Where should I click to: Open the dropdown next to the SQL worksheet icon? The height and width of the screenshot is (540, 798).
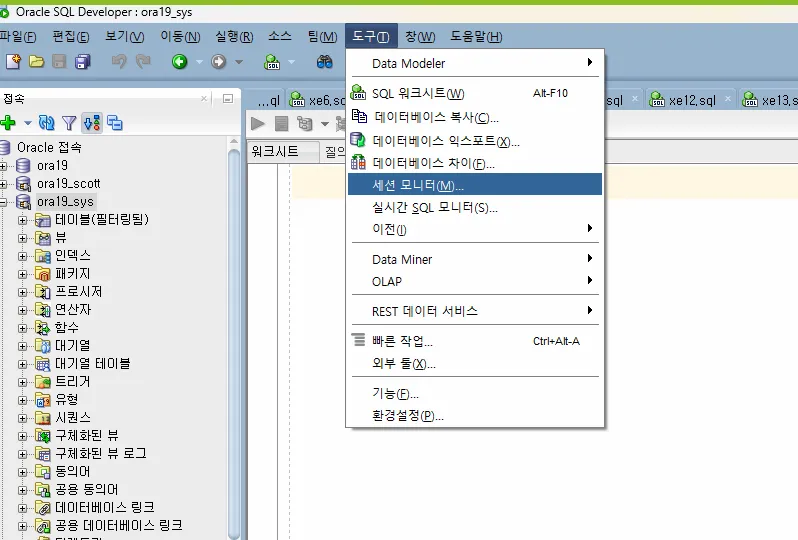[292, 62]
